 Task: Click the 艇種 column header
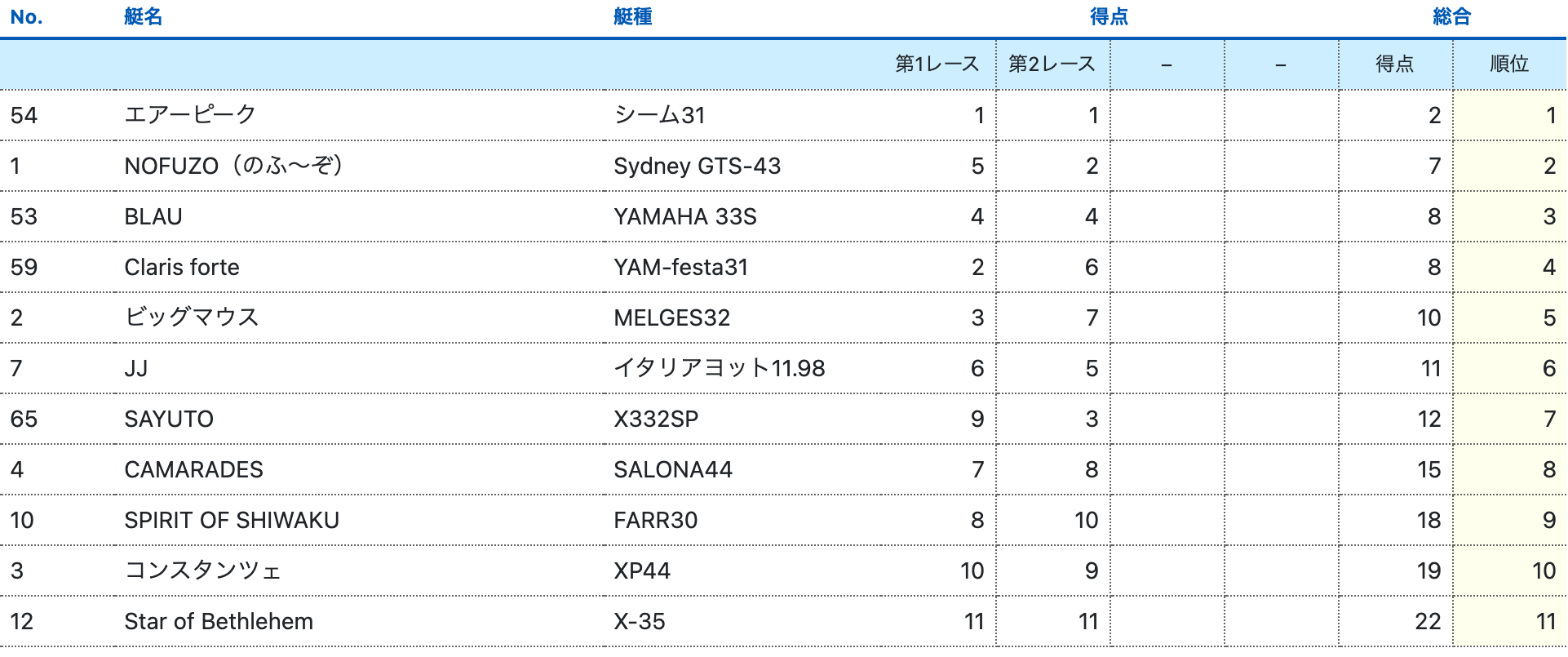coord(632,17)
